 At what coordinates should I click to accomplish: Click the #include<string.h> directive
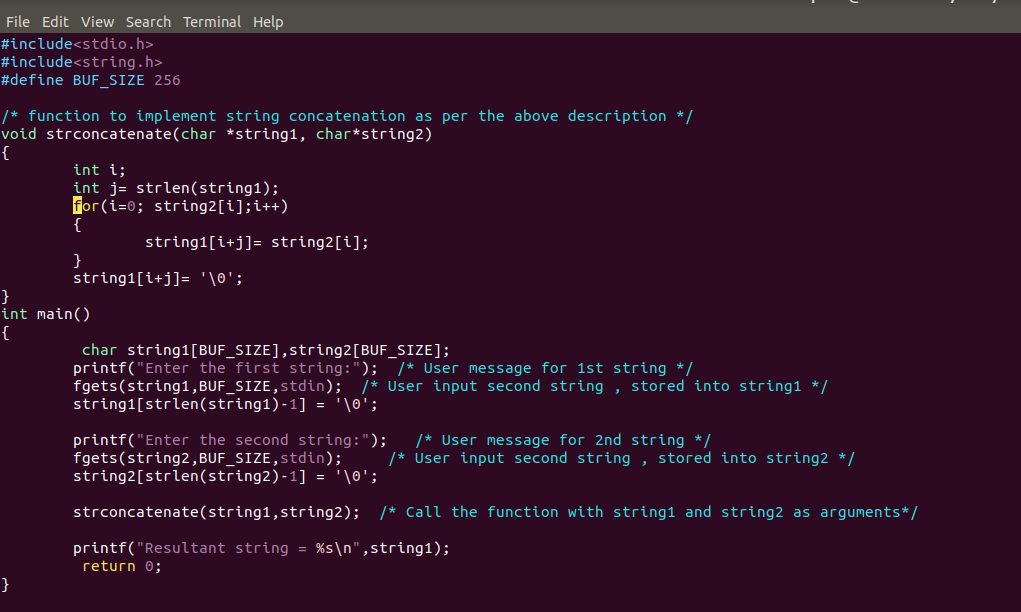(x=81, y=61)
